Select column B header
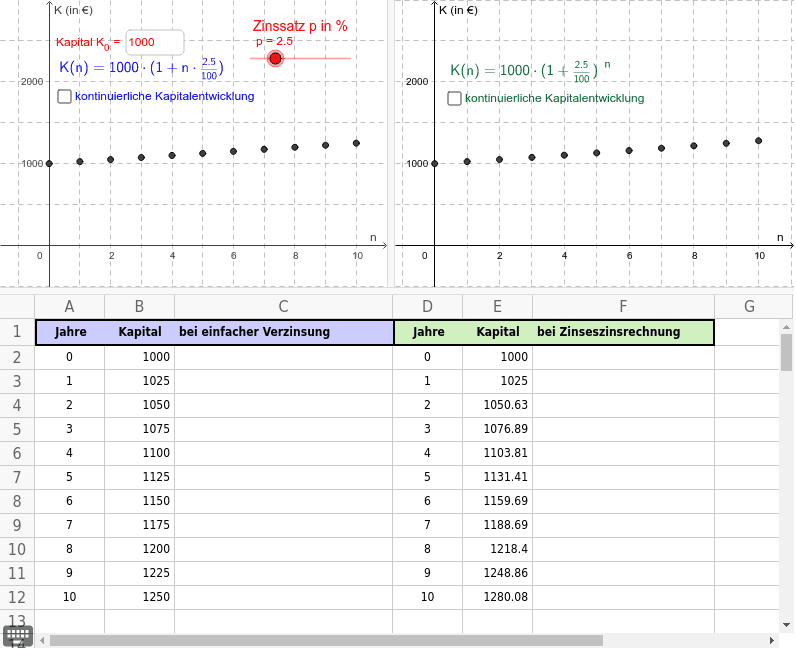The image size is (796, 650). (x=140, y=306)
